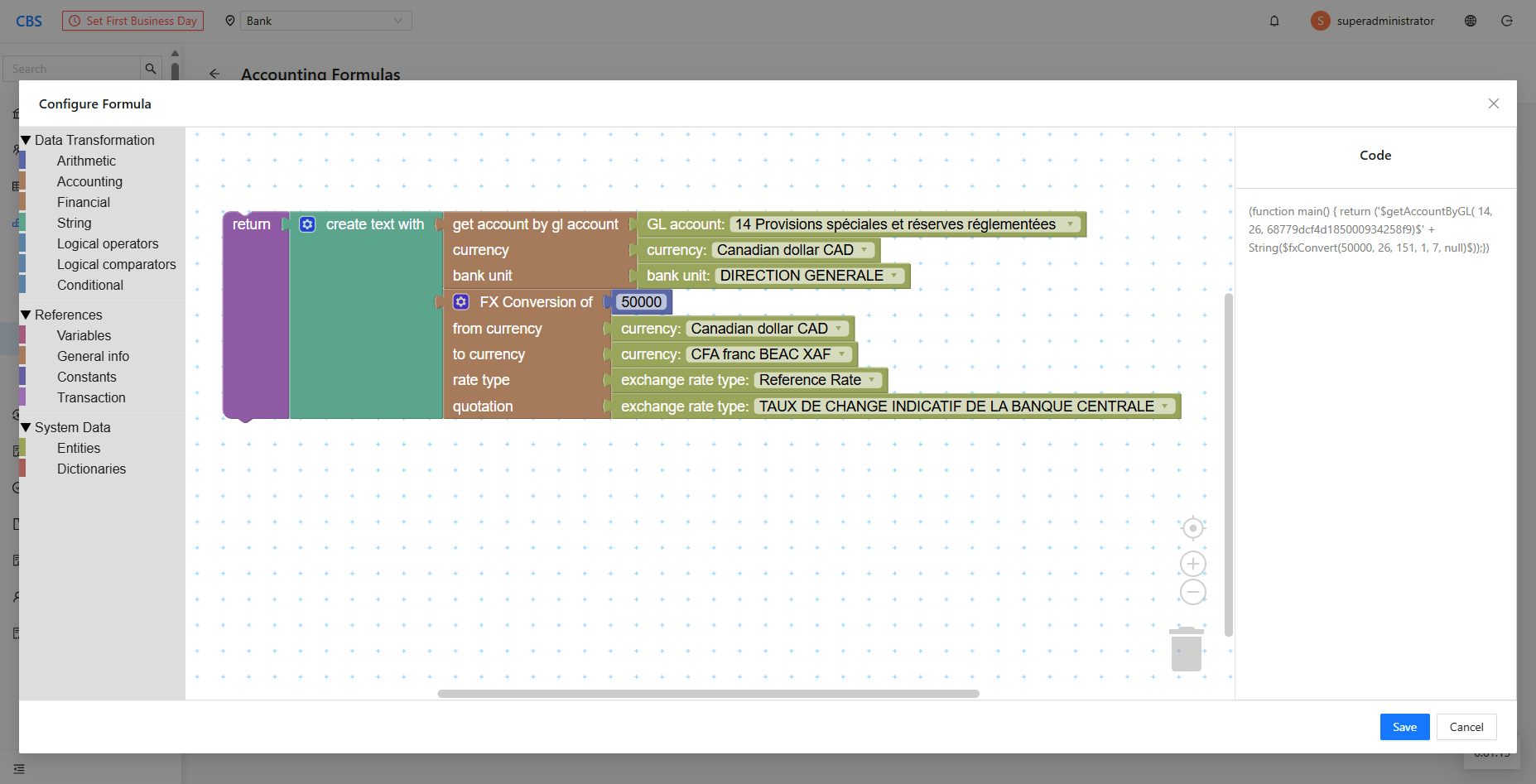
Task: Click the 50000 number field
Action: coord(641,302)
